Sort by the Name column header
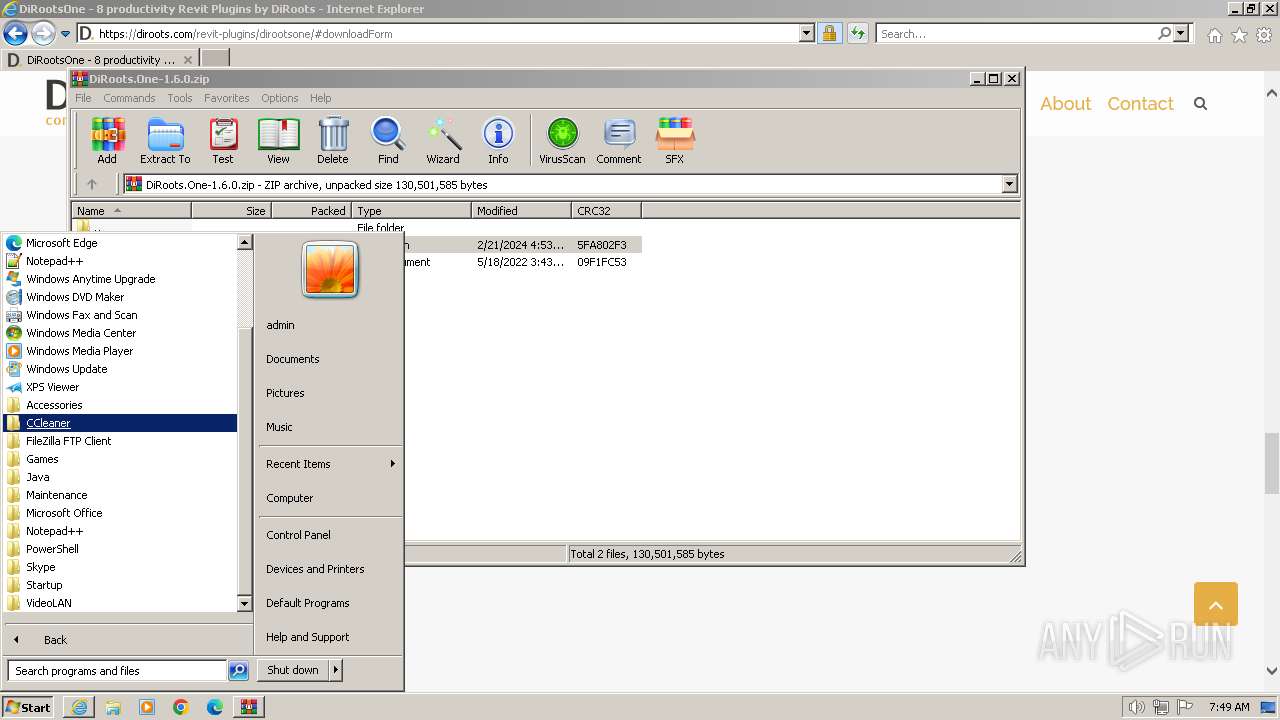1280x720 pixels. pos(131,211)
